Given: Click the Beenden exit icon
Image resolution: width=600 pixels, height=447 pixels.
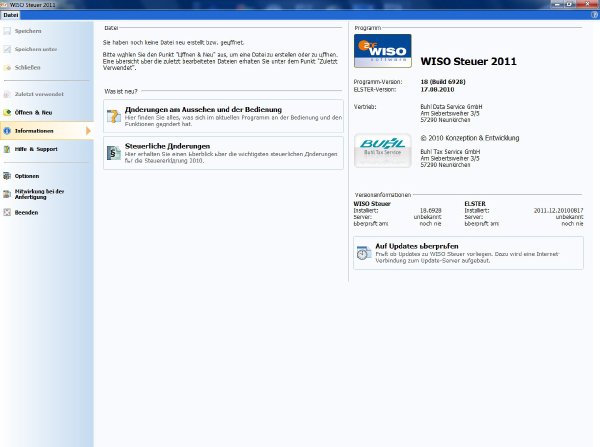Looking at the screenshot, I should pyautogui.click(x=7, y=212).
